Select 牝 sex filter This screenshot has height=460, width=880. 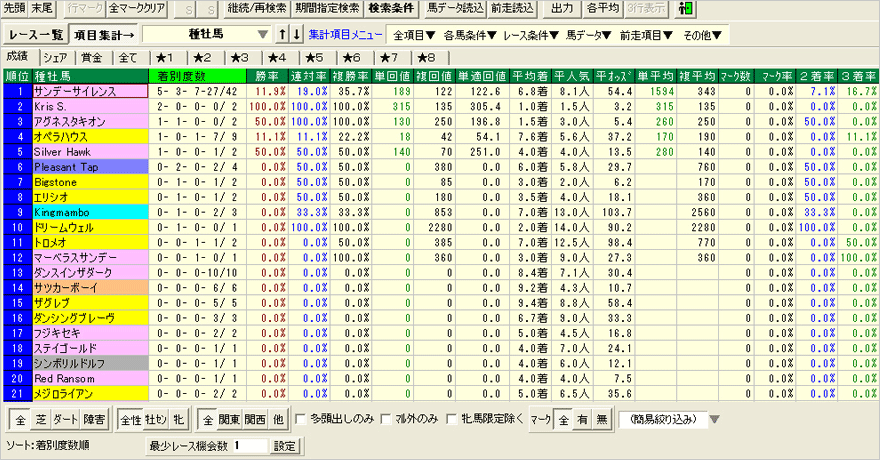178,420
